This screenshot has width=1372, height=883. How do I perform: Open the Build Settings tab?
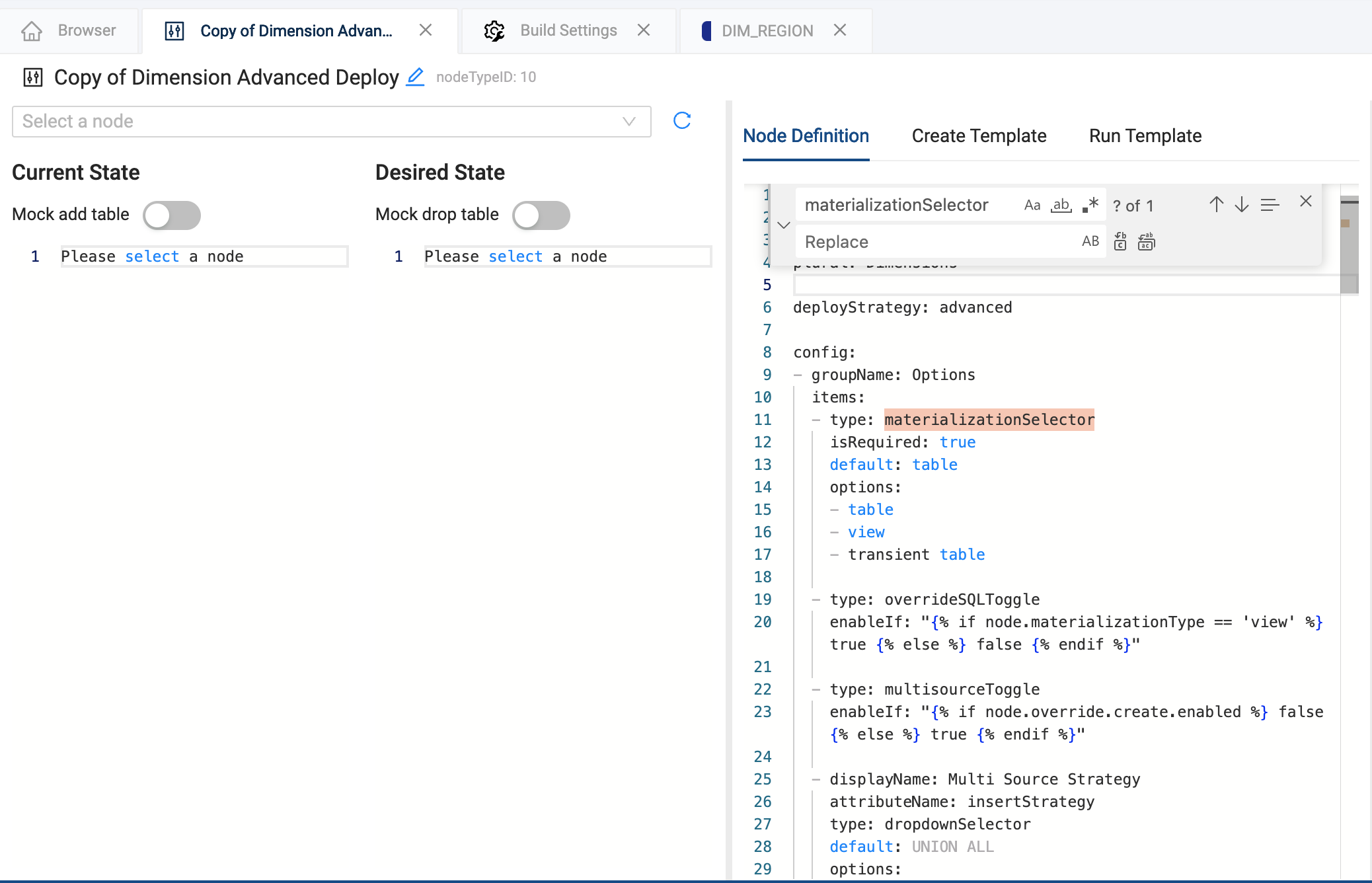tap(568, 30)
